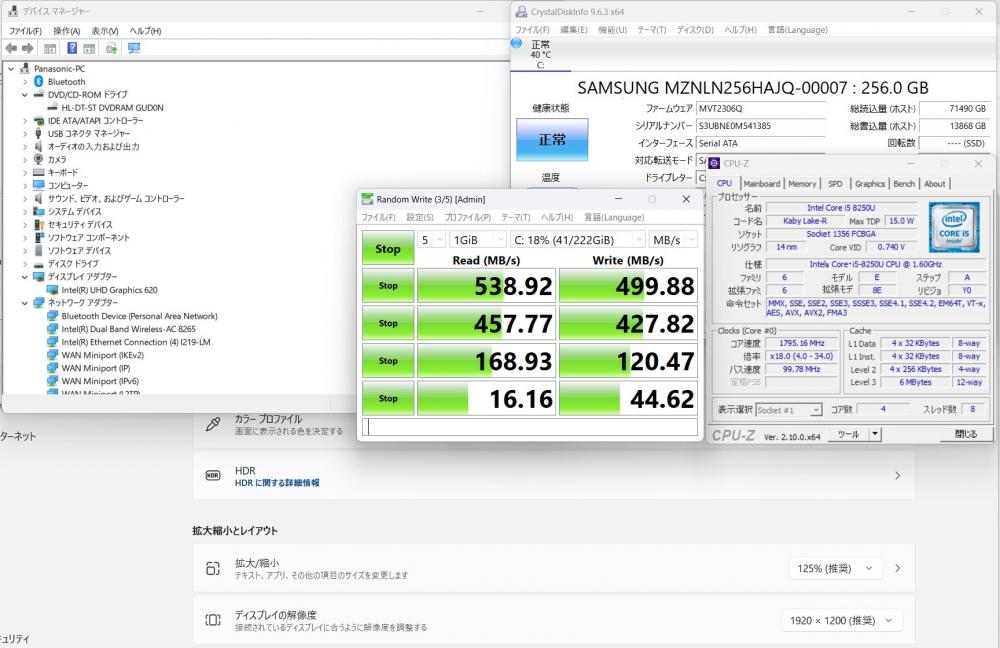Open ファイル(F) menu in Device Manager
The image size is (1000, 648).
25,31
